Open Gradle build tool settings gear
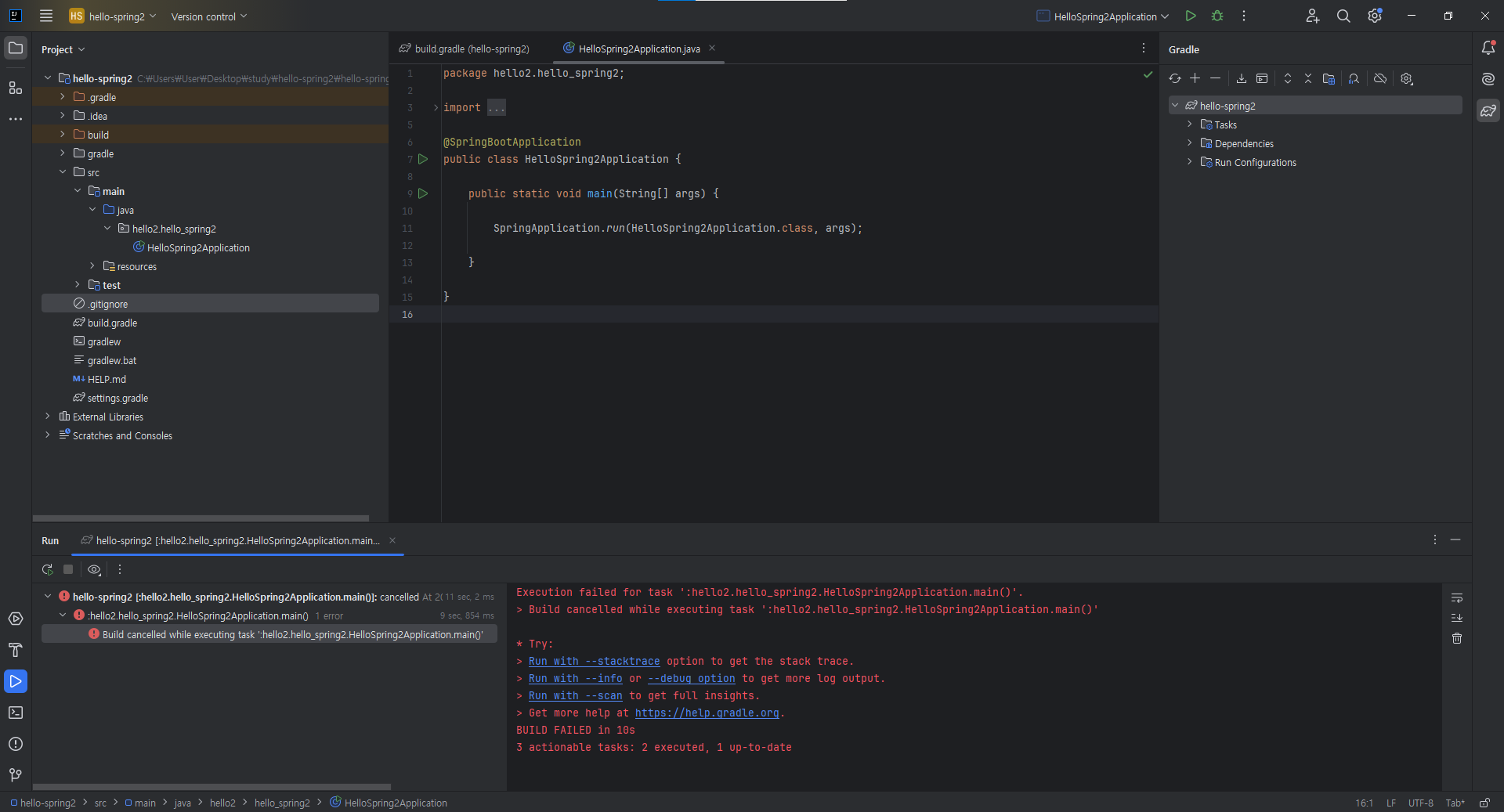 [x=1407, y=78]
